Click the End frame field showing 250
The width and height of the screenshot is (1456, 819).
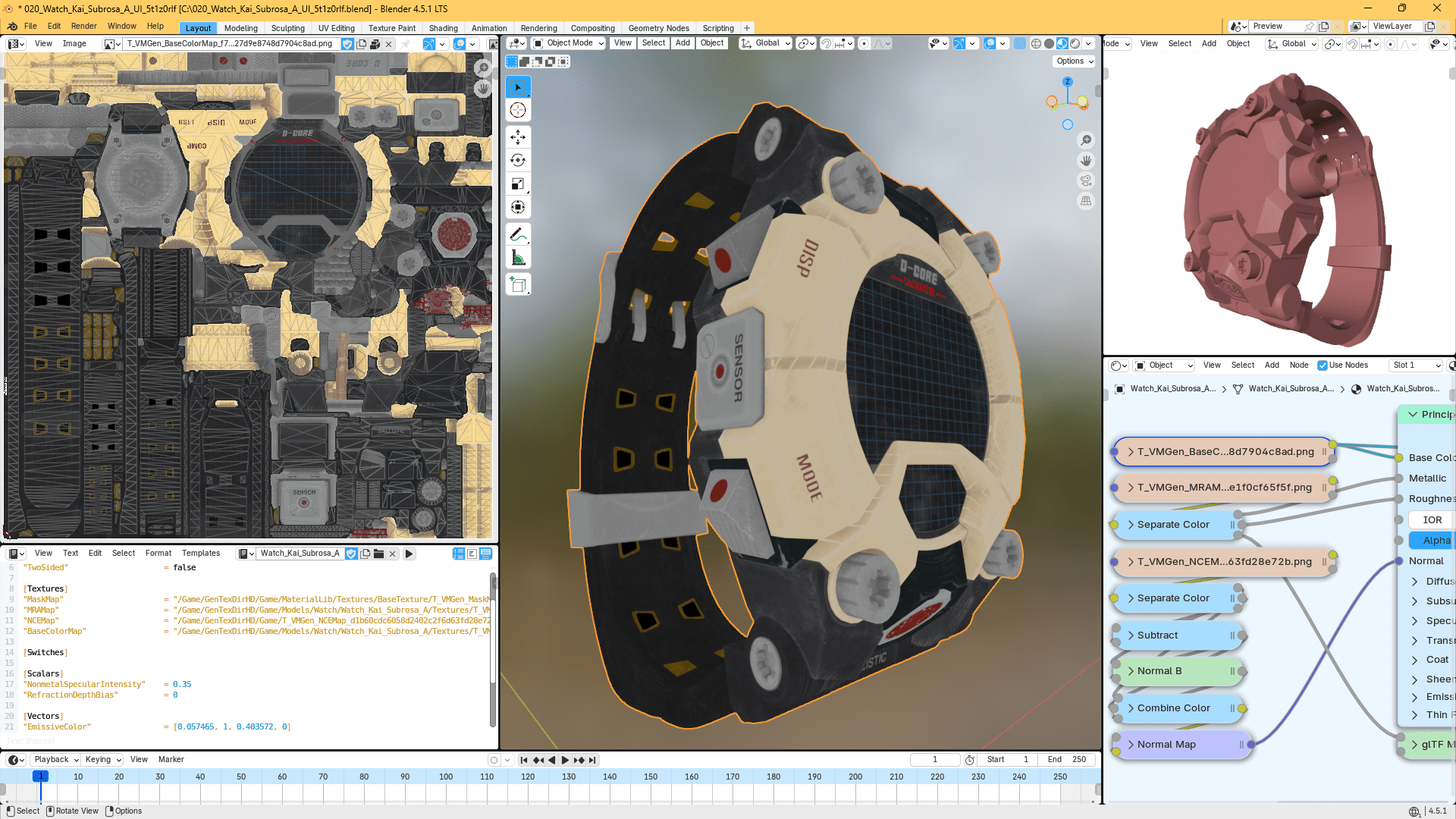coord(1067,760)
